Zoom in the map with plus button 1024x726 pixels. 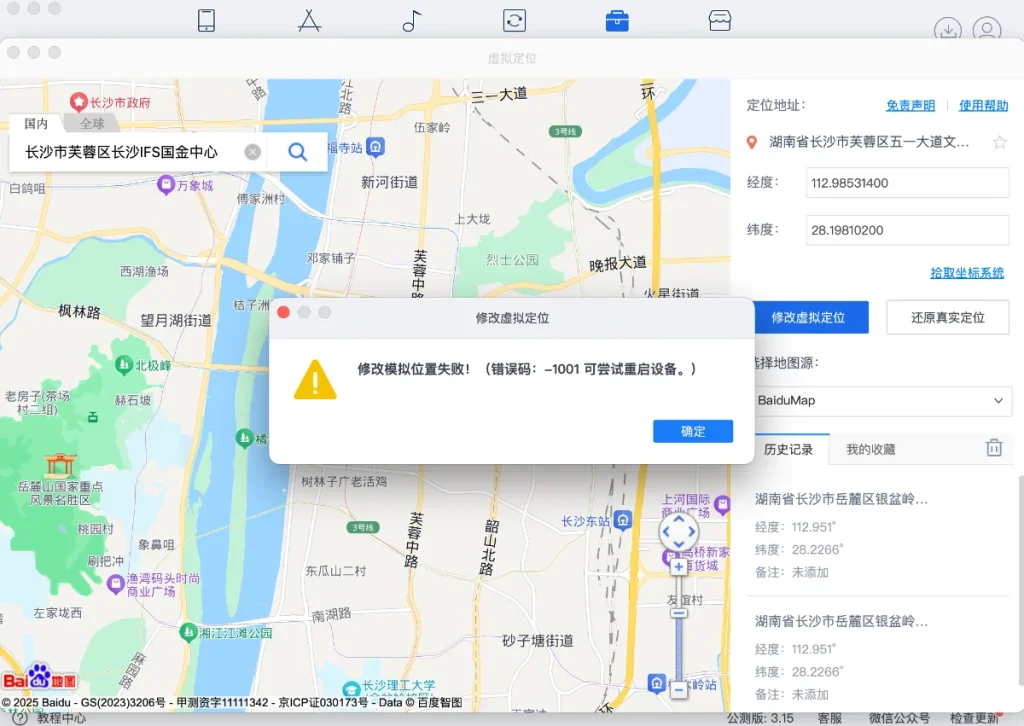coord(679,567)
